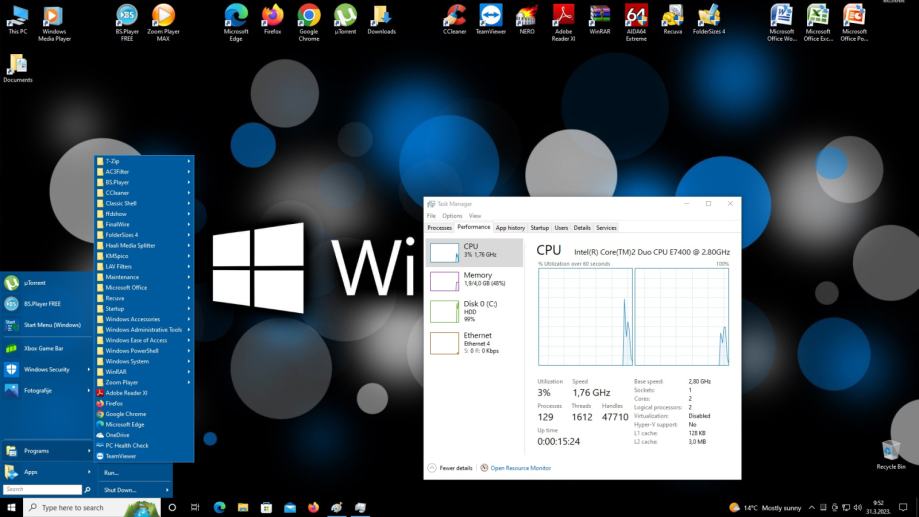919x517 pixels.
Task: Open CCleaner desktop shortcut icon
Action: click(454, 18)
